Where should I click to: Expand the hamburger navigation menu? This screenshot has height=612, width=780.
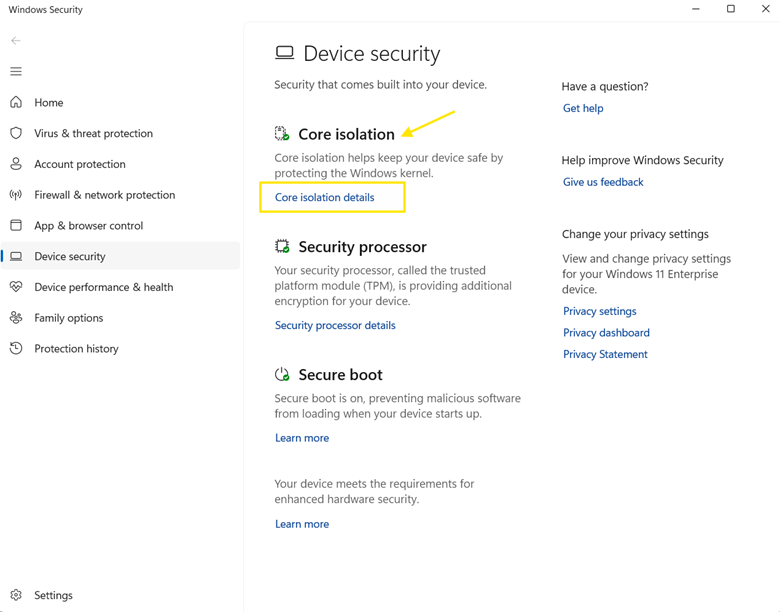16,72
